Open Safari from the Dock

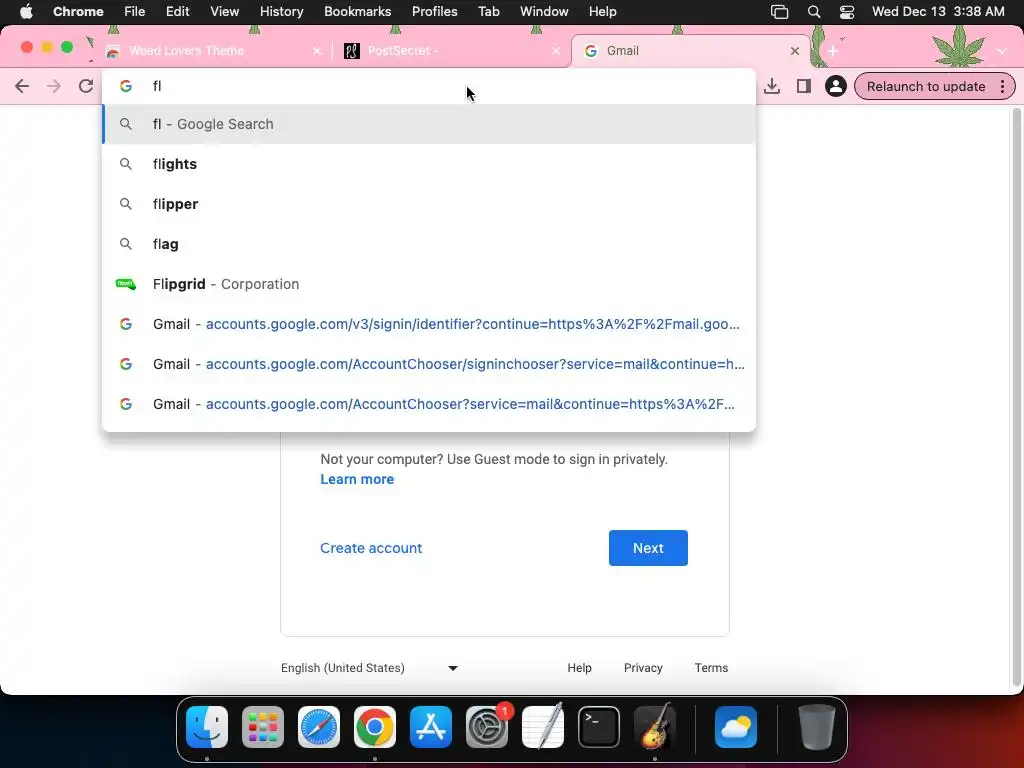319,727
